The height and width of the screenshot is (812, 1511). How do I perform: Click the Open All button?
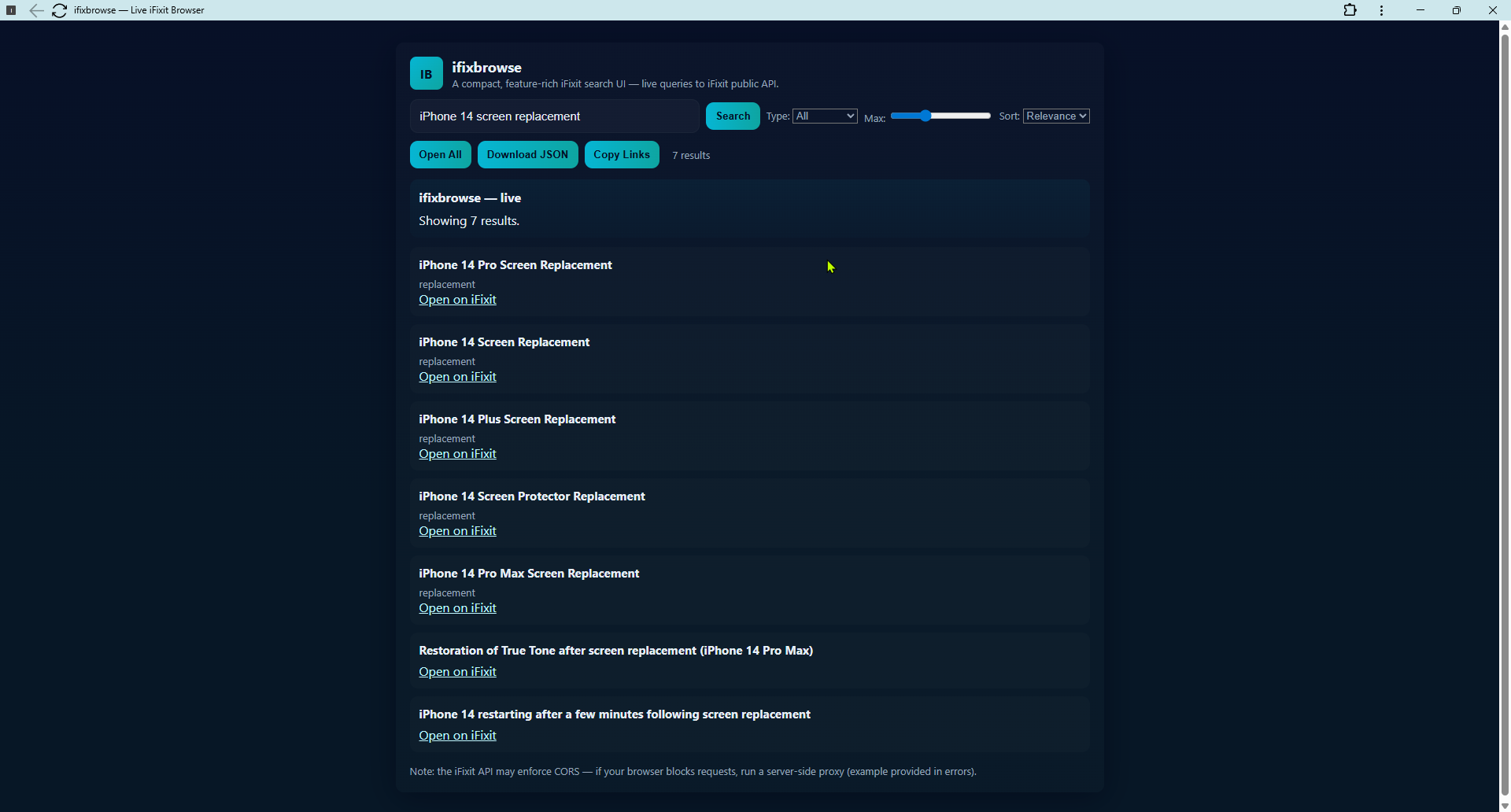coord(441,155)
